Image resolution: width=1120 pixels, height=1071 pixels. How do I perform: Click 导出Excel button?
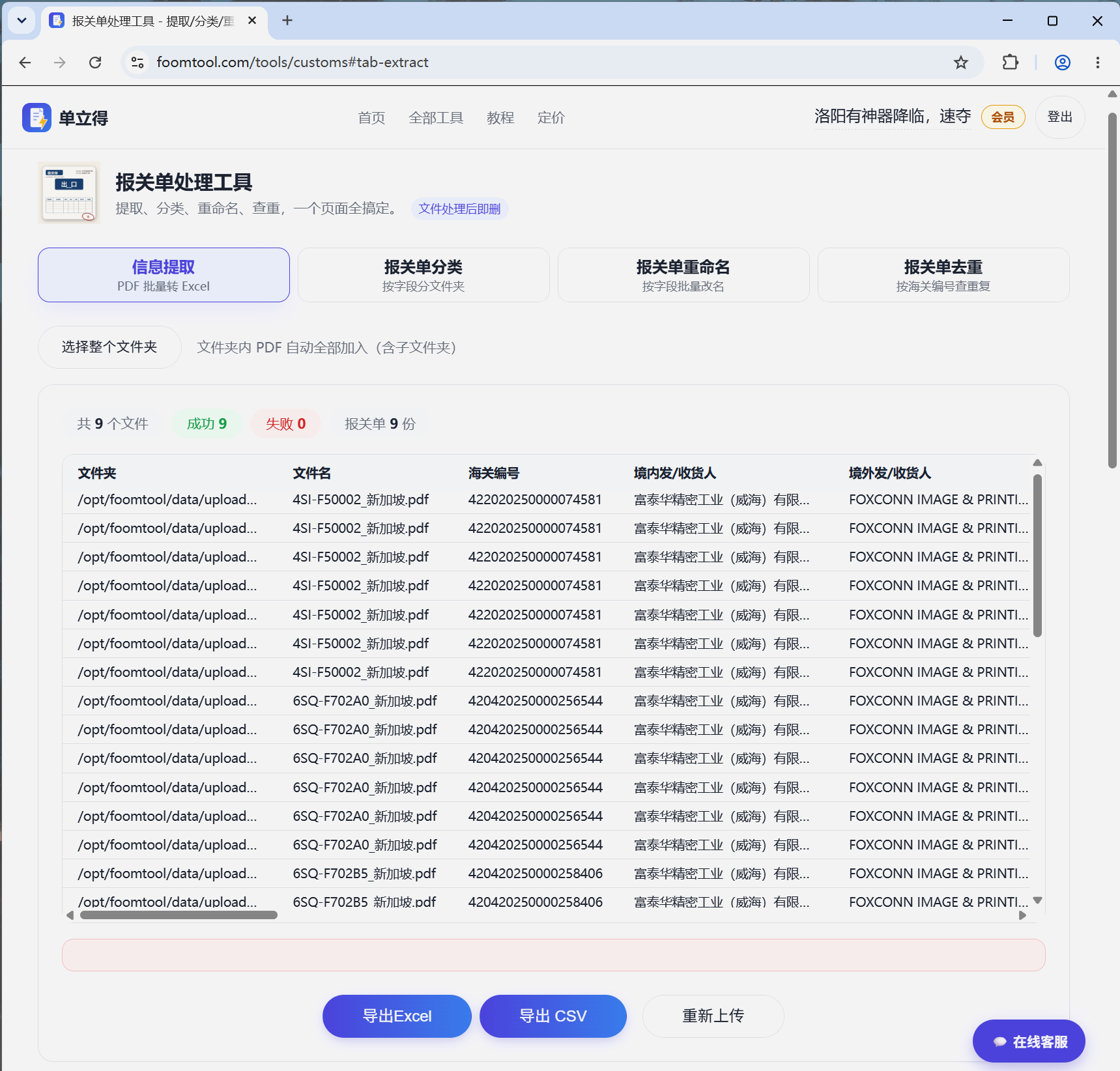pyautogui.click(x=397, y=1016)
